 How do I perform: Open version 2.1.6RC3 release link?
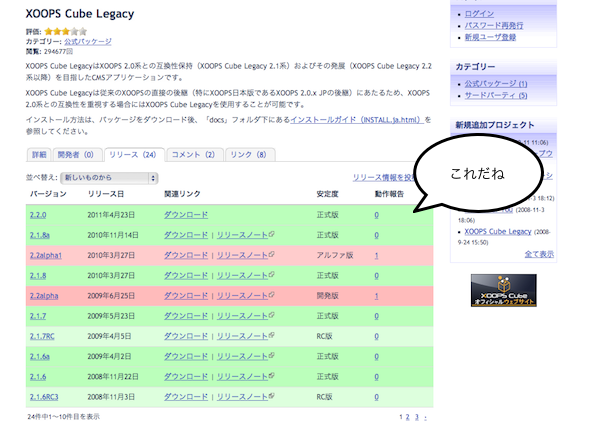click(44, 398)
